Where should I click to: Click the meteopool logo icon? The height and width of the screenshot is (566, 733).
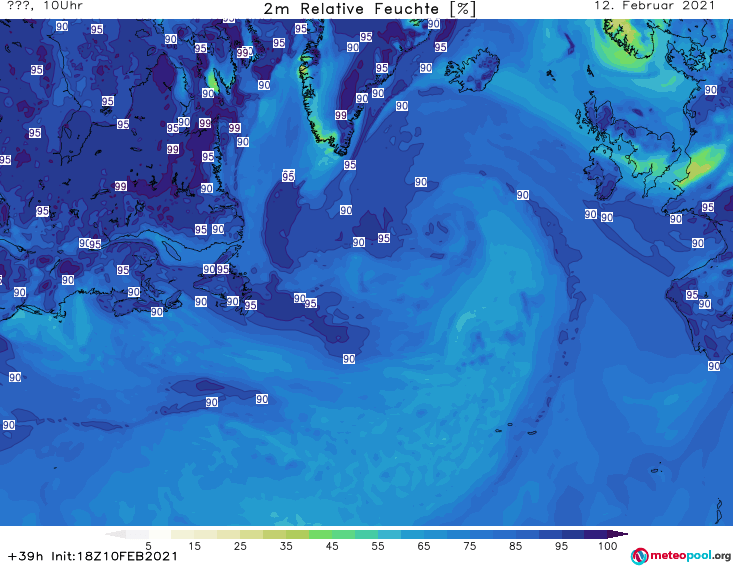click(x=640, y=556)
